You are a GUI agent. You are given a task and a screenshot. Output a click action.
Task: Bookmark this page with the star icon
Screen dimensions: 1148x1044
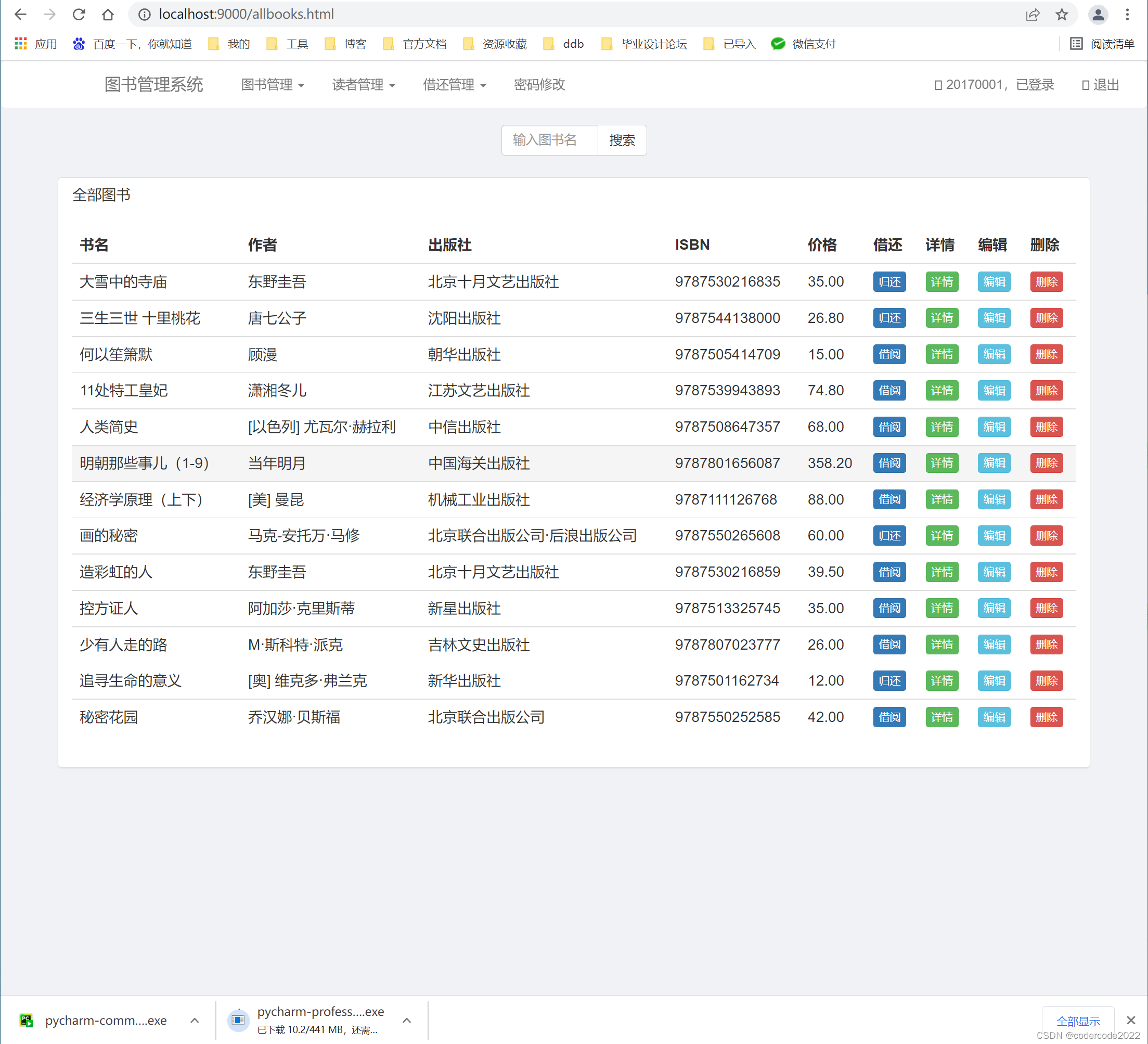coord(1063,14)
